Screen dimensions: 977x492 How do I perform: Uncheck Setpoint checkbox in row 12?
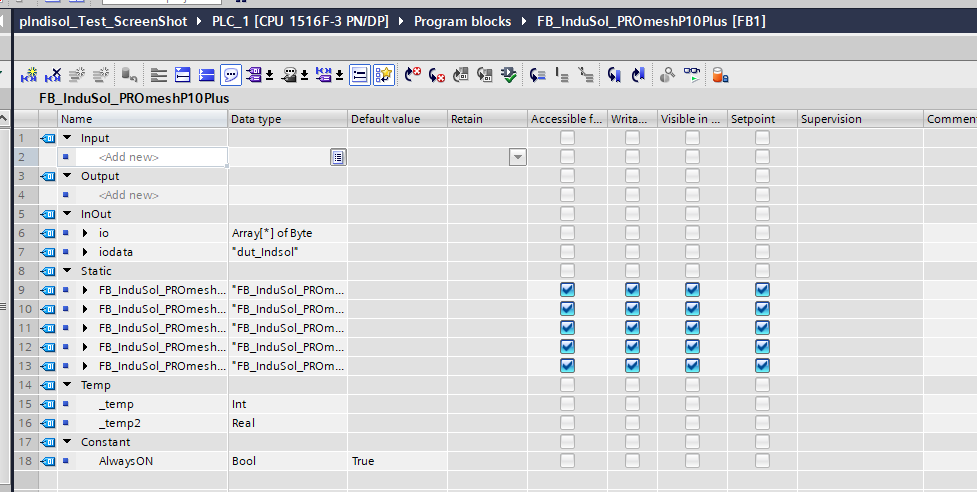click(762, 347)
